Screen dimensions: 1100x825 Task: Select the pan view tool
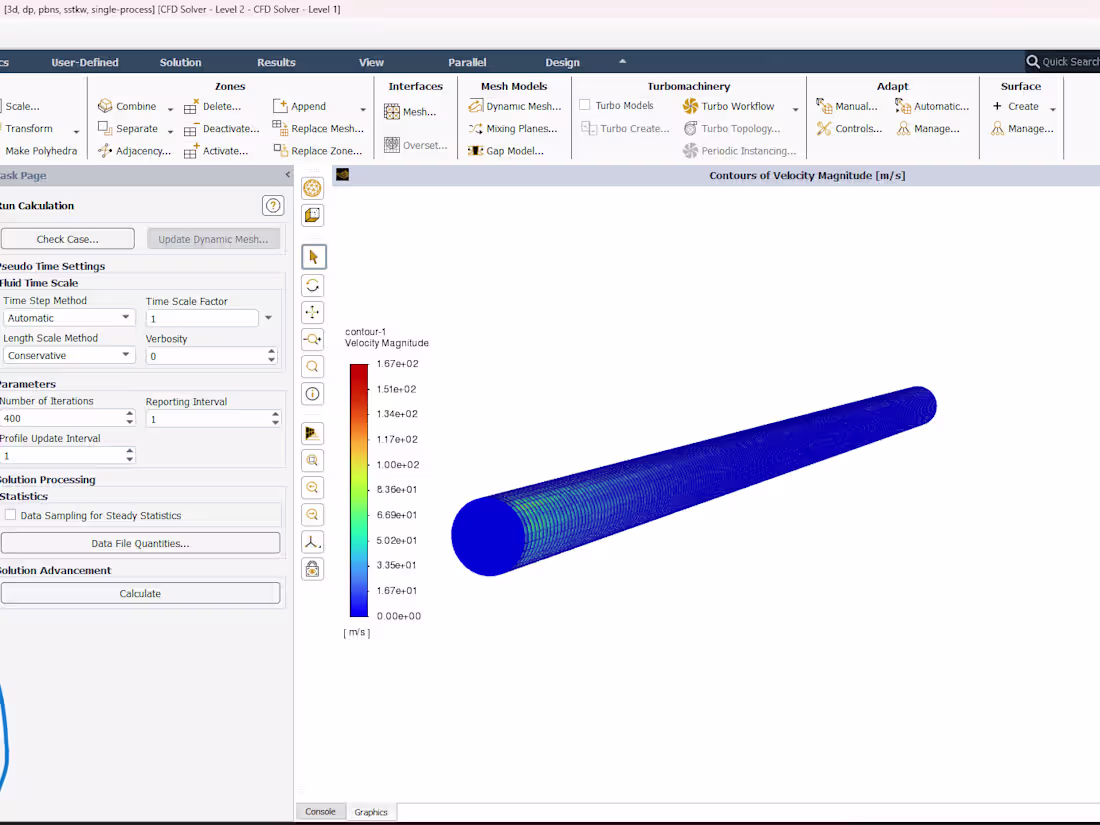(312, 312)
